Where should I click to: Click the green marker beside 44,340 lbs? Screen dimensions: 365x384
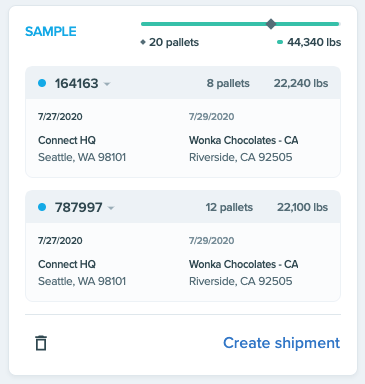[x=280, y=42]
